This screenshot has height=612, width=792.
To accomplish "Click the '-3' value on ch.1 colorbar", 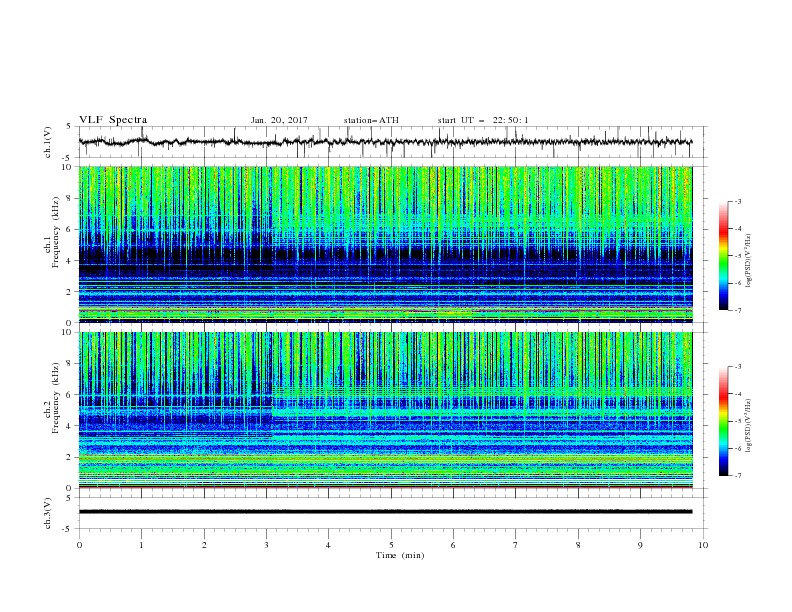I will tap(737, 201).
